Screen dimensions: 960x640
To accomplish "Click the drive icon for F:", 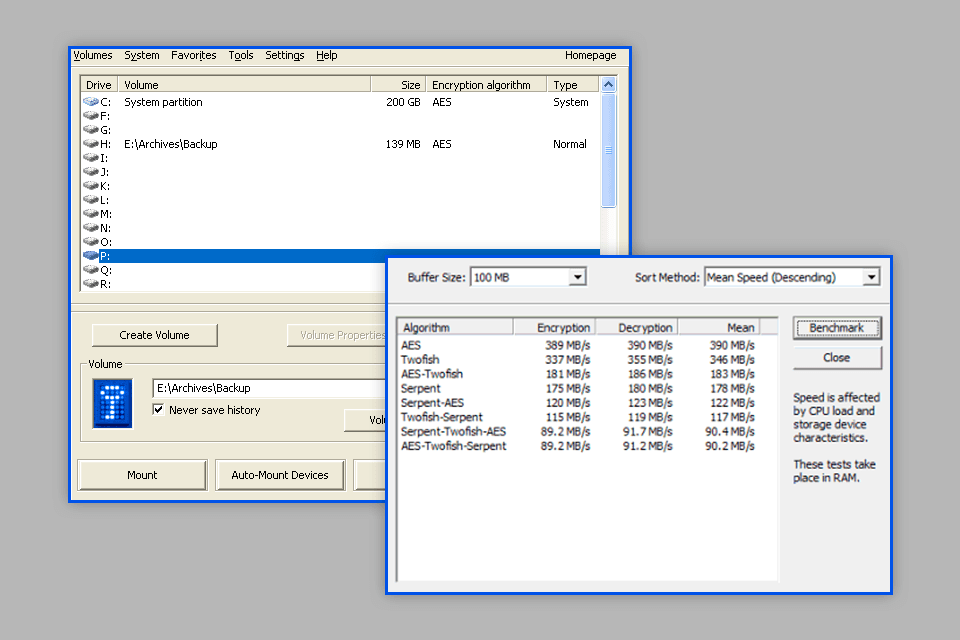I will coord(91,116).
